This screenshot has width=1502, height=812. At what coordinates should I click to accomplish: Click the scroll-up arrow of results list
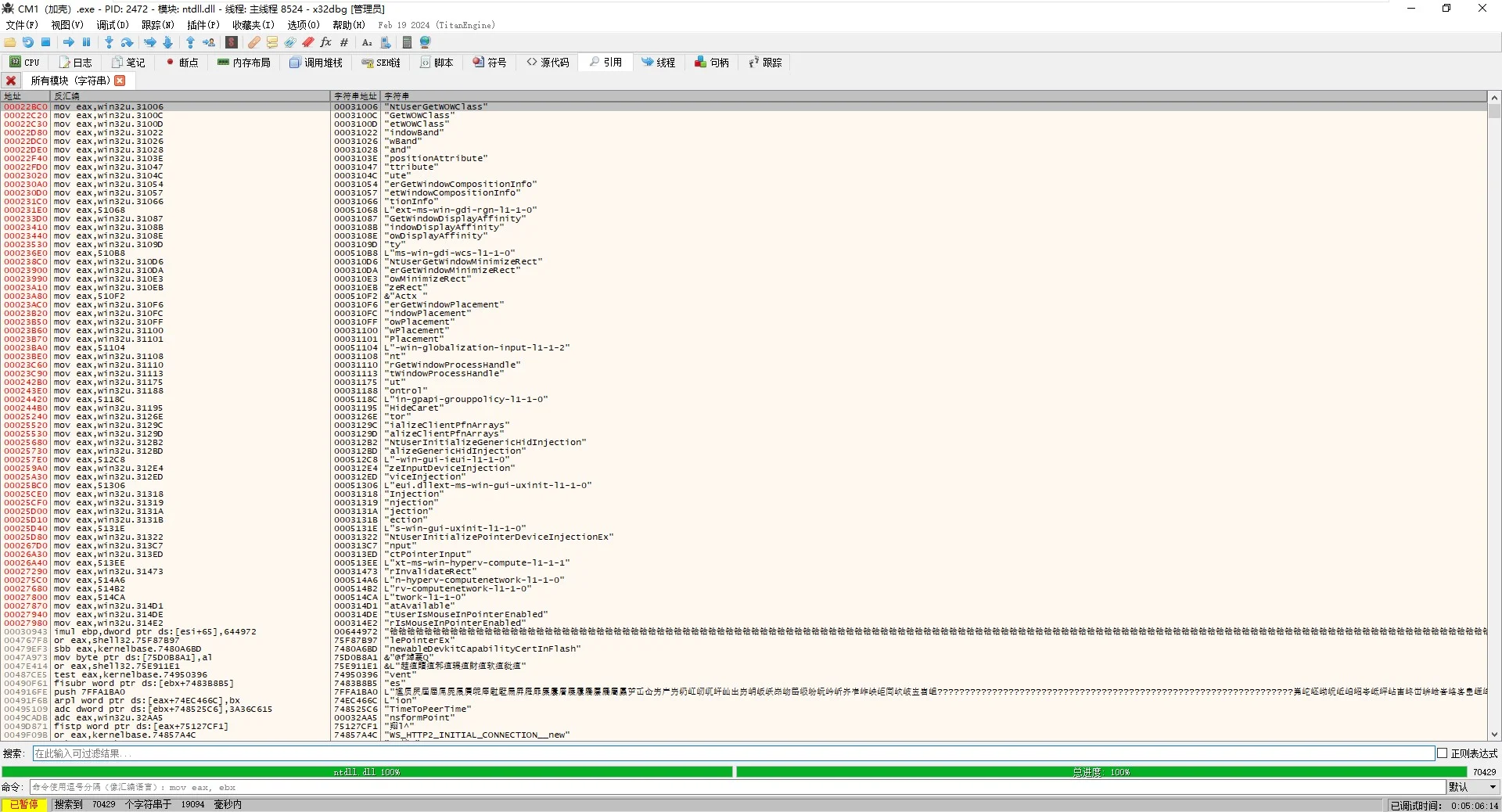[1494, 98]
